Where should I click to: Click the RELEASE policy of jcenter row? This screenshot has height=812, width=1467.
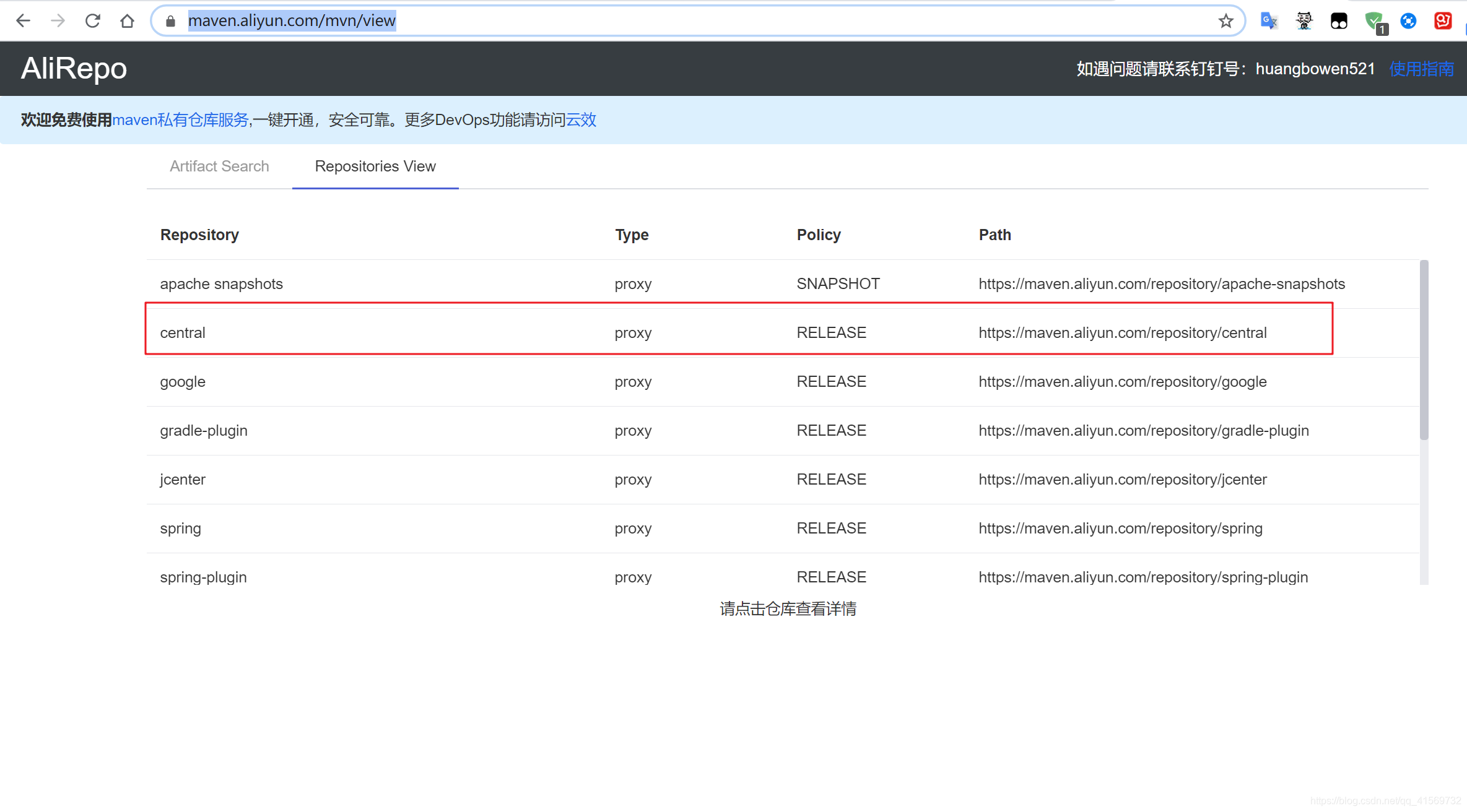pyautogui.click(x=831, y=480)
